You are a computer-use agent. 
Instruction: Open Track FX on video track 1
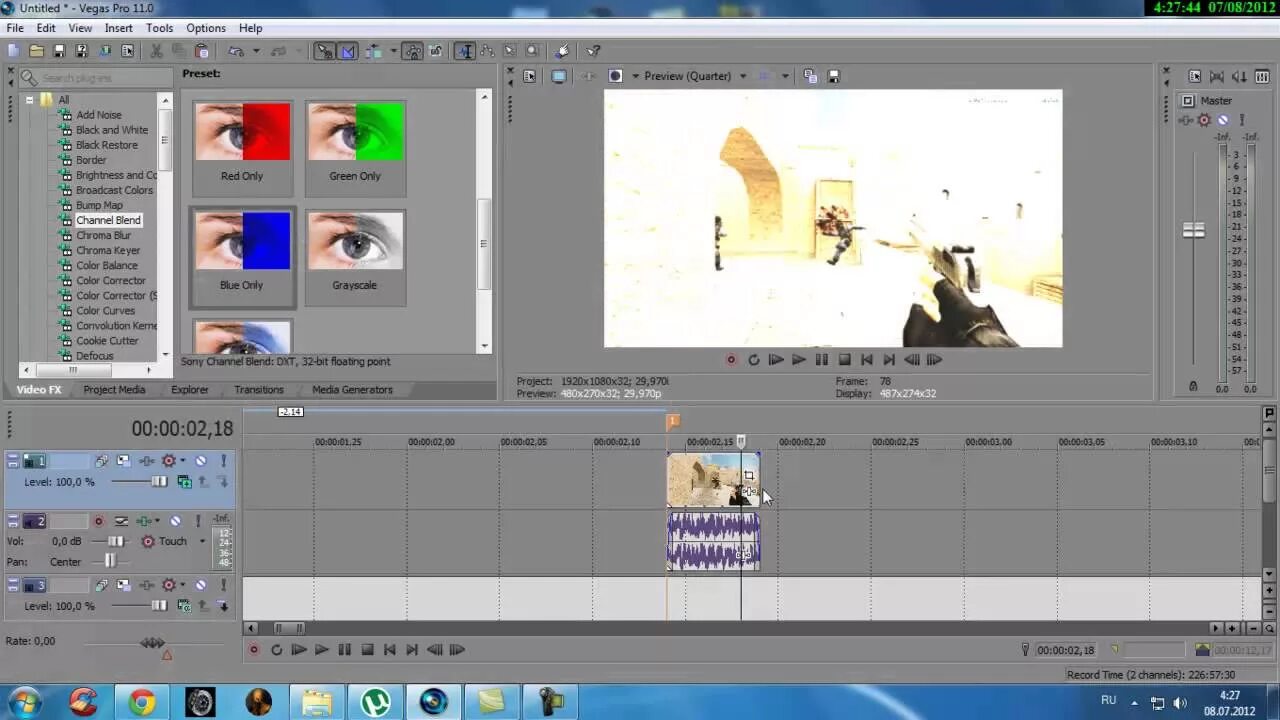click(x=147, y=461)
